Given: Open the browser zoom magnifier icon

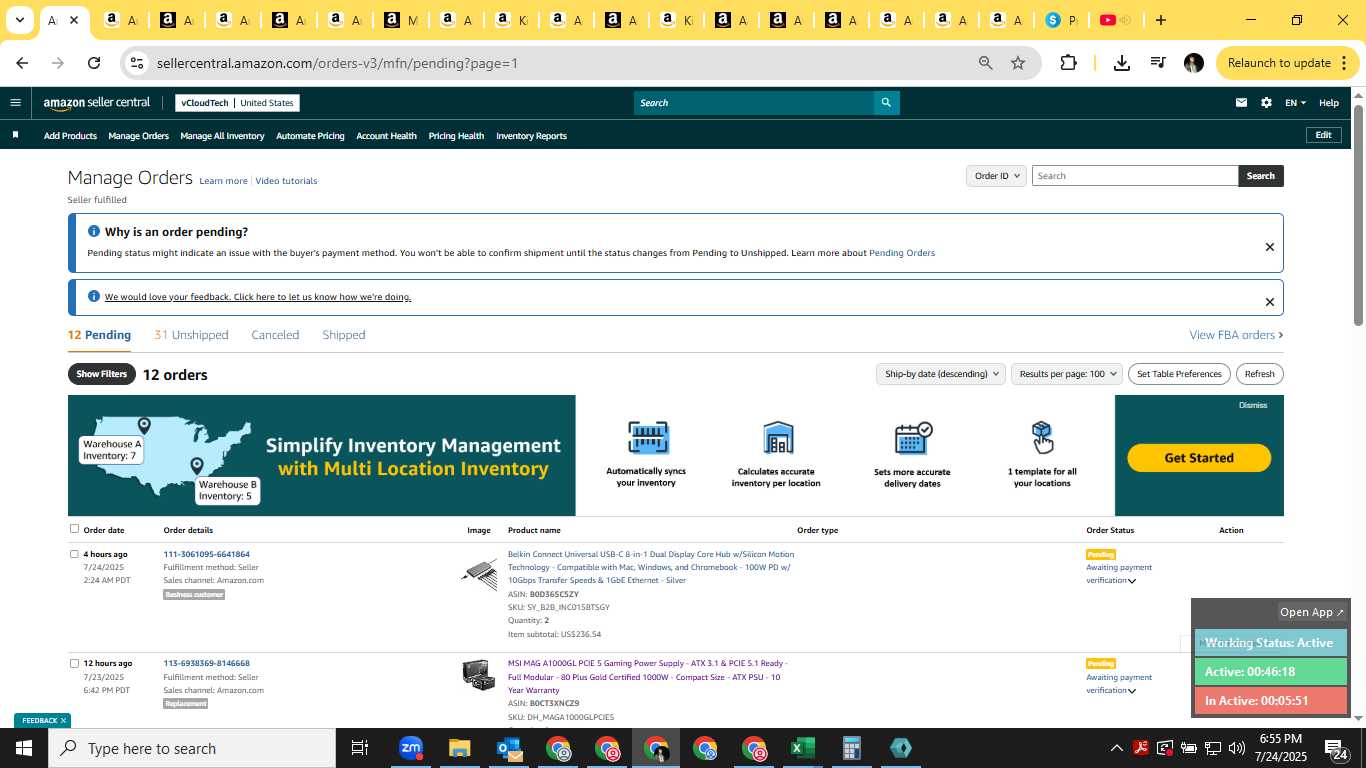Looking at the screenshot, I should (986, 63).
